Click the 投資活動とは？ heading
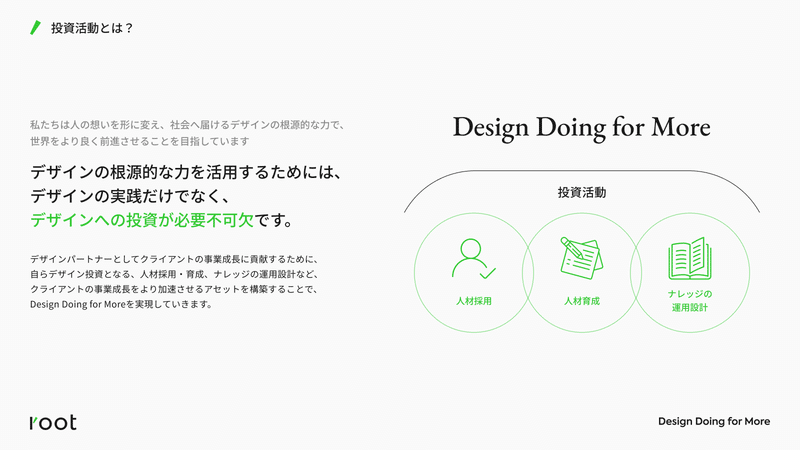Viewport: 800px width, 450px height. tap(92, 28)
